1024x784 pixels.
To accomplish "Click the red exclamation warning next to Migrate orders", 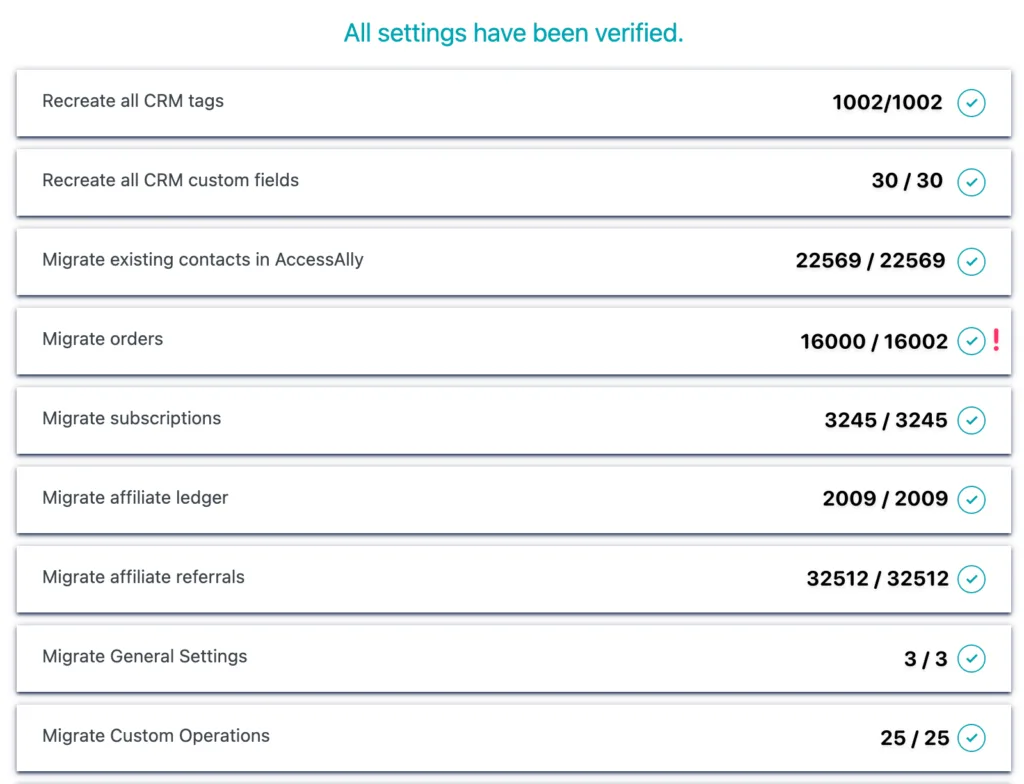I will [996, 340].
